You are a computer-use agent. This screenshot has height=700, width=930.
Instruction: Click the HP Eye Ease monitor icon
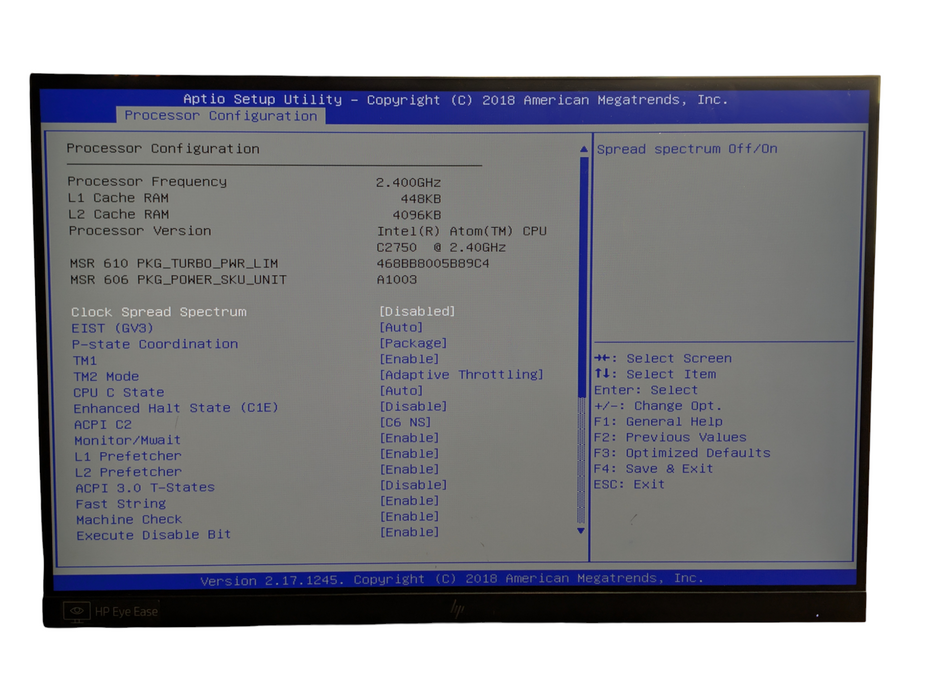pos(77,611)
